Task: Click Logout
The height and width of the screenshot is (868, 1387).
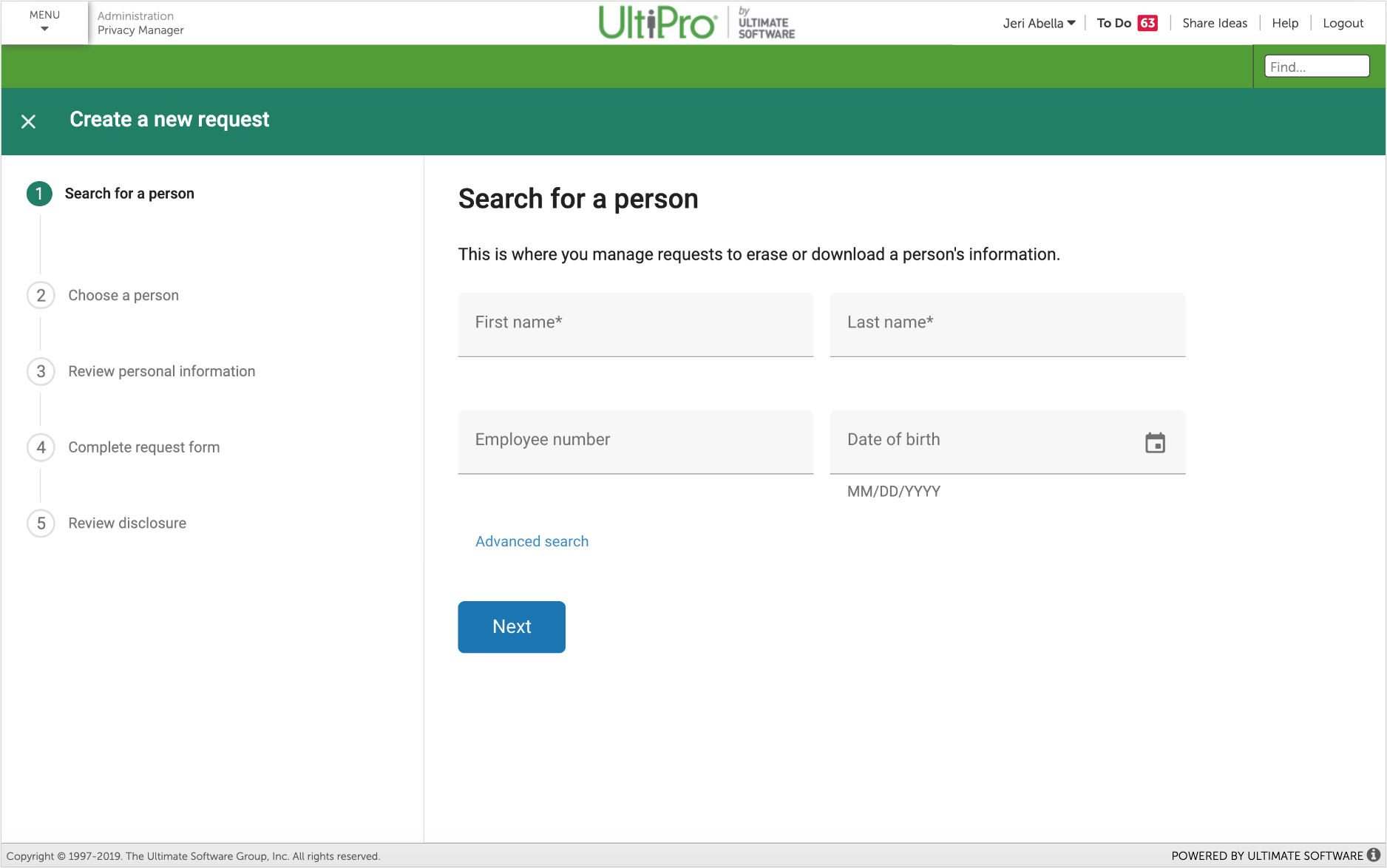Action: (1343, 23)
